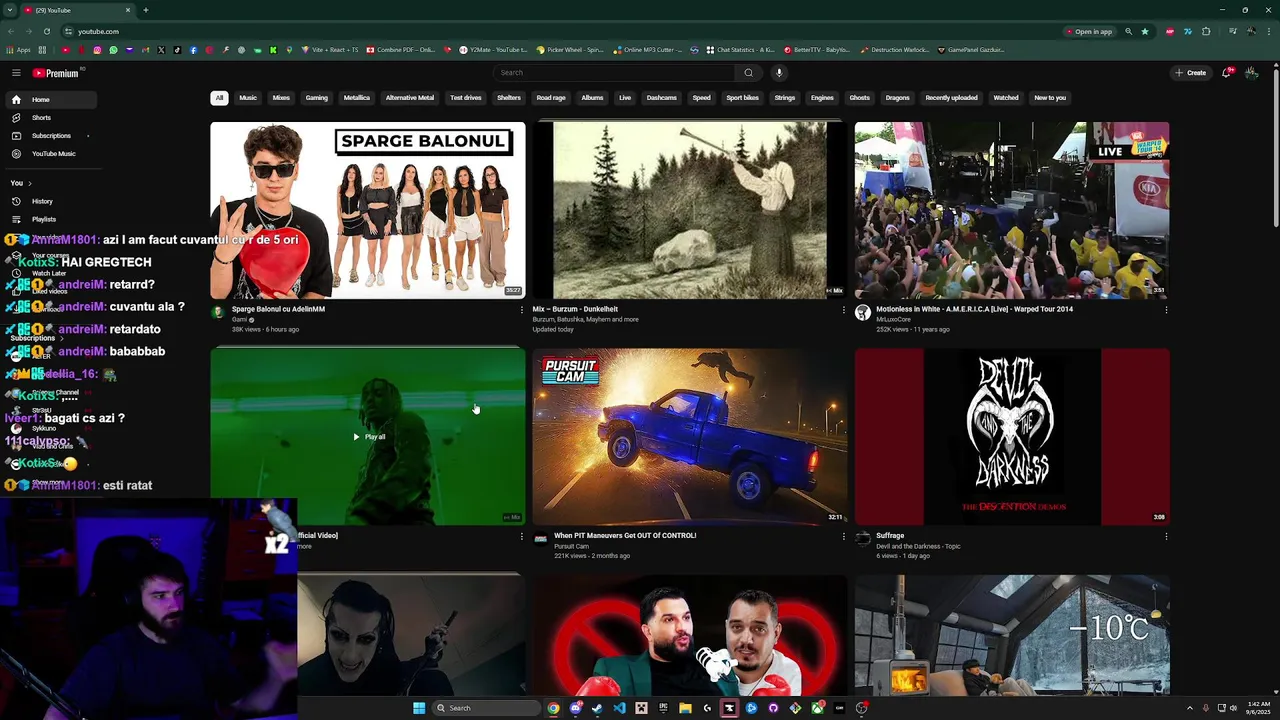1280x720 pixels.
Task: Open the YouTube account avatar menu
Action: click(x=1252, y=72)
